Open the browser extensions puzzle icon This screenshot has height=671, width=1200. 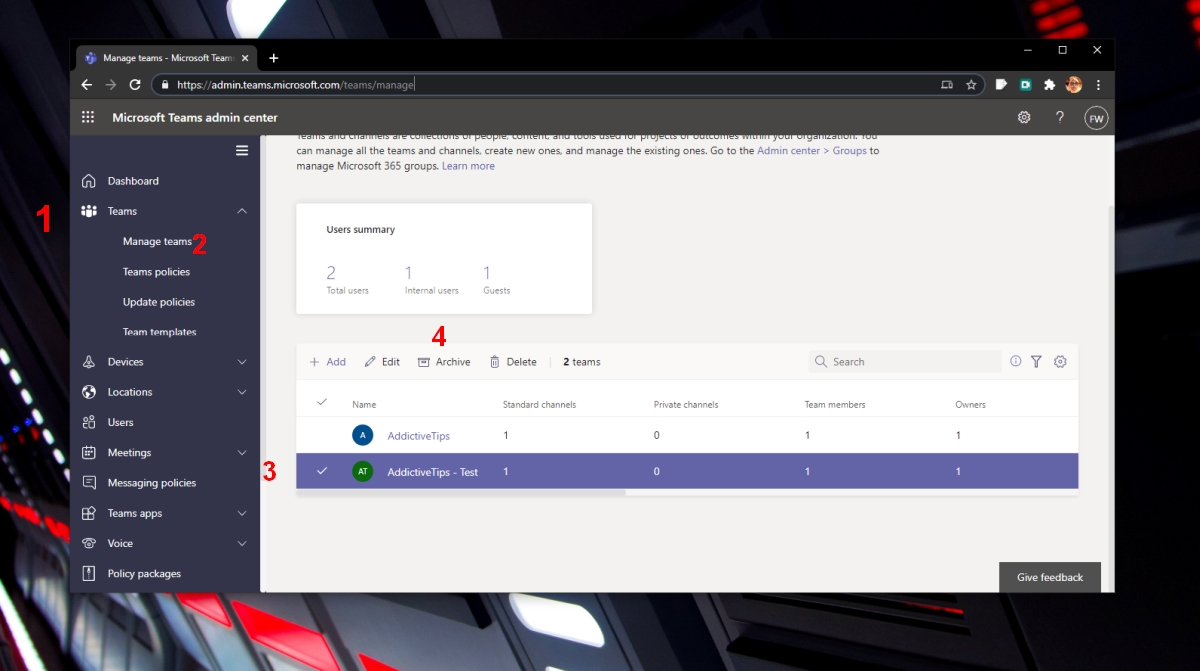(1049, 85)
